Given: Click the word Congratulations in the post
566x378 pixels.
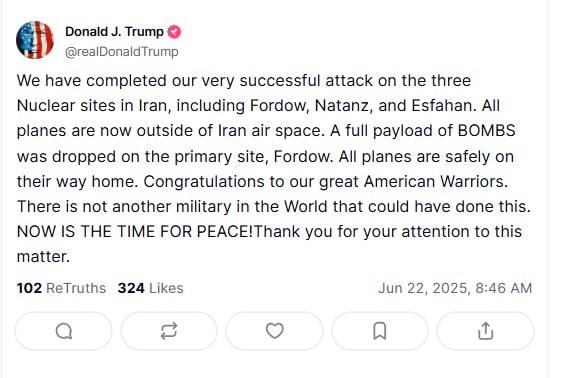Looking at the screenshot, I should tap(204, 181).
